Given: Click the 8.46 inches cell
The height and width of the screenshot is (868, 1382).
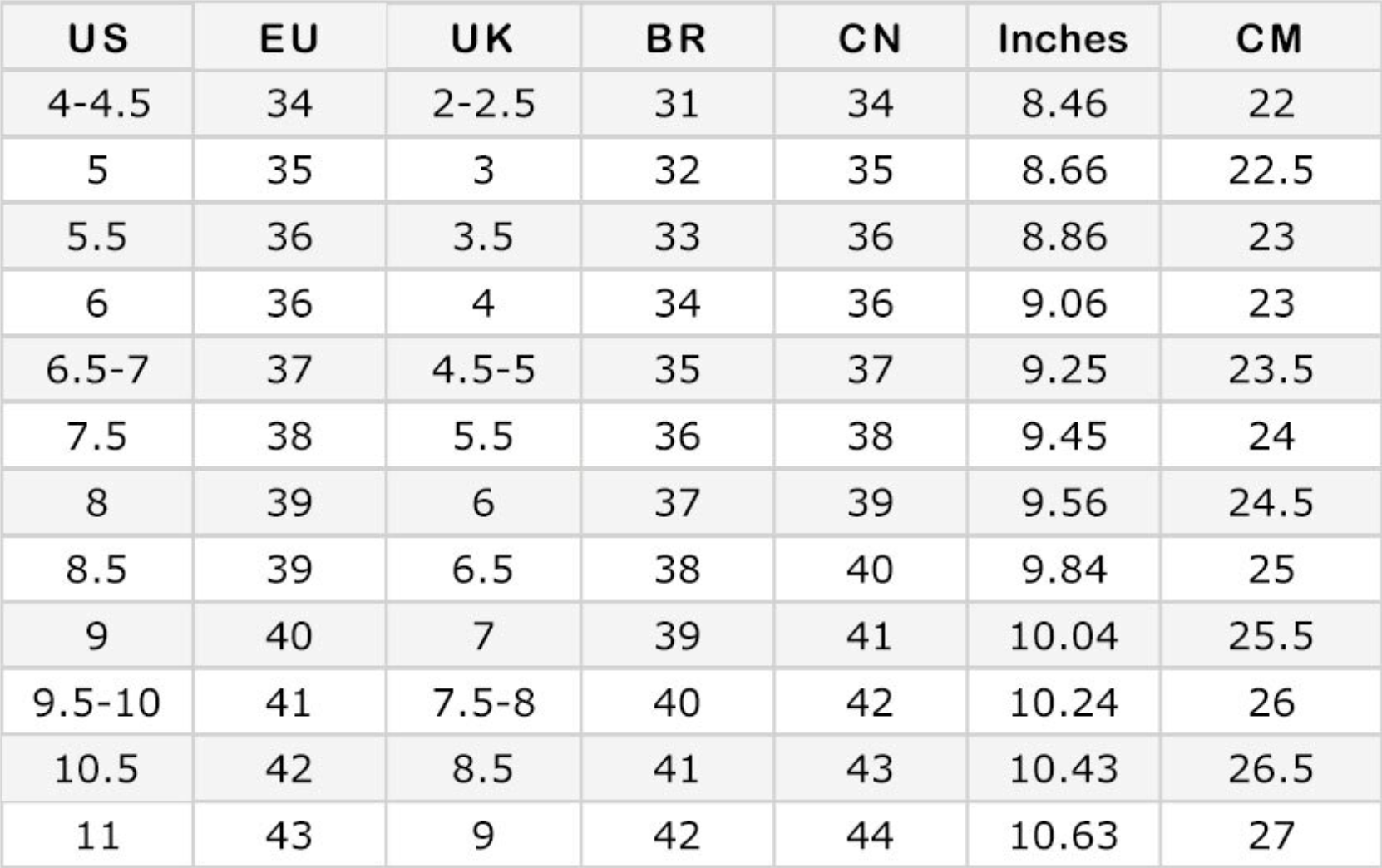Looking at the screenshot, I should 1064,104.
